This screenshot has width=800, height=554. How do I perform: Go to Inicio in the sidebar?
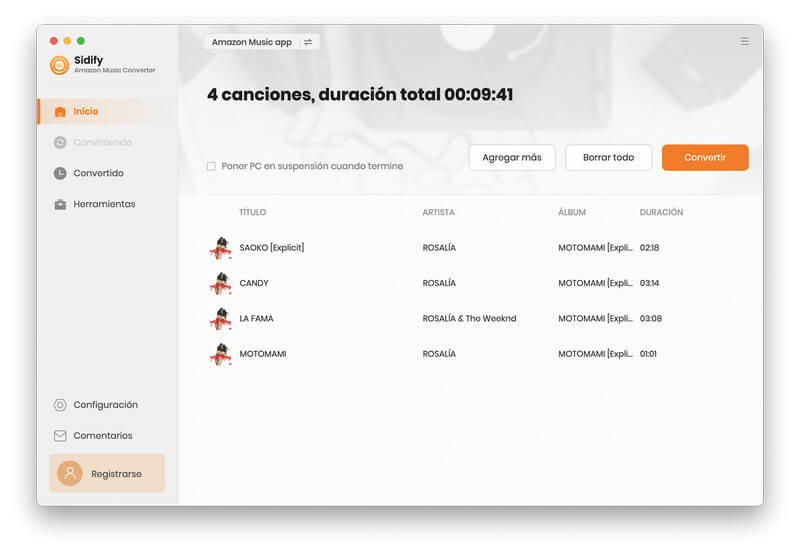(108, 112)
